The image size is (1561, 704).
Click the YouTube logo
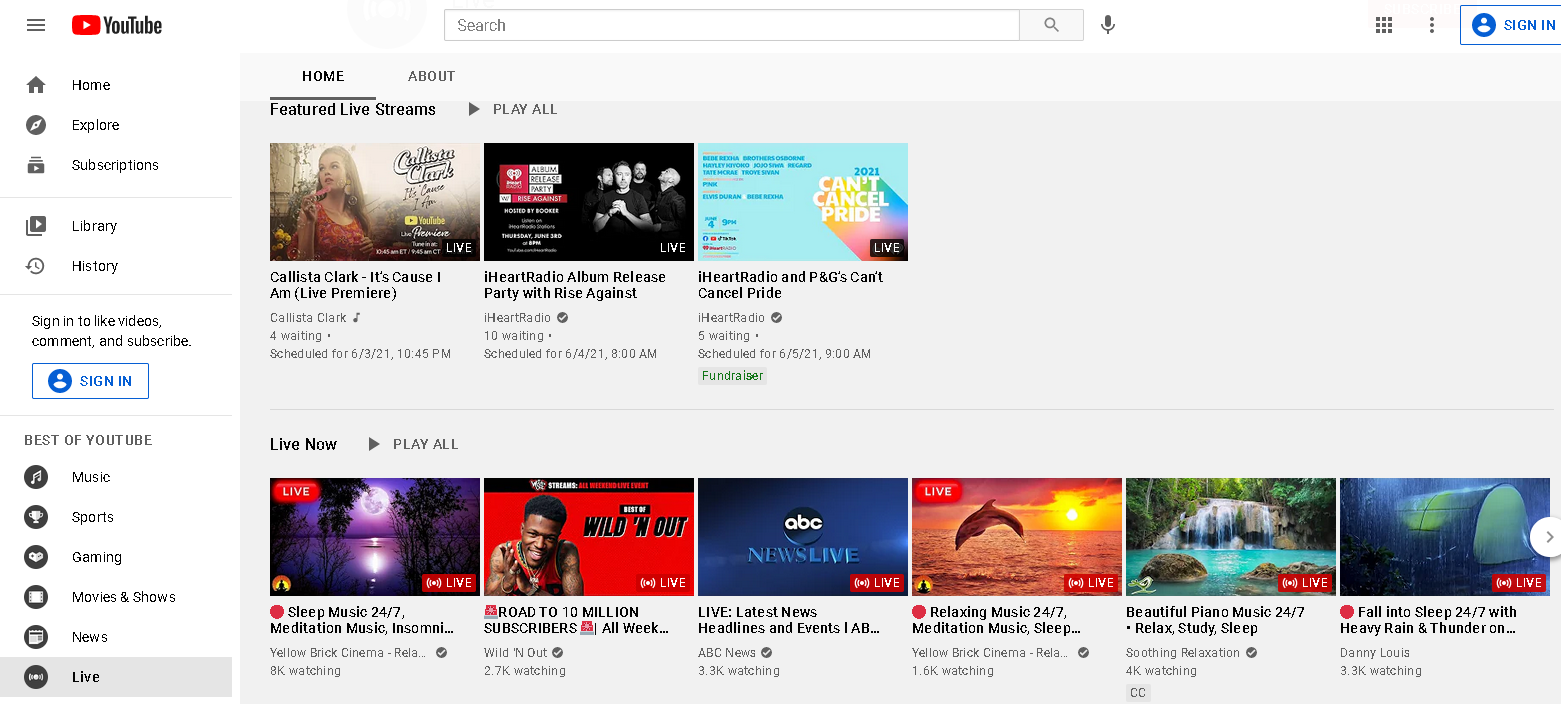117,25
